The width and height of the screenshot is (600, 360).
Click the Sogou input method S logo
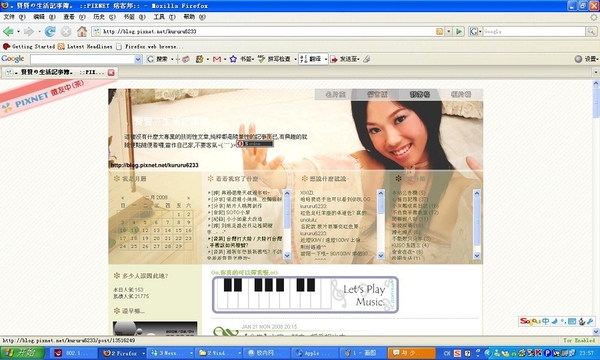tap(530, 321)
